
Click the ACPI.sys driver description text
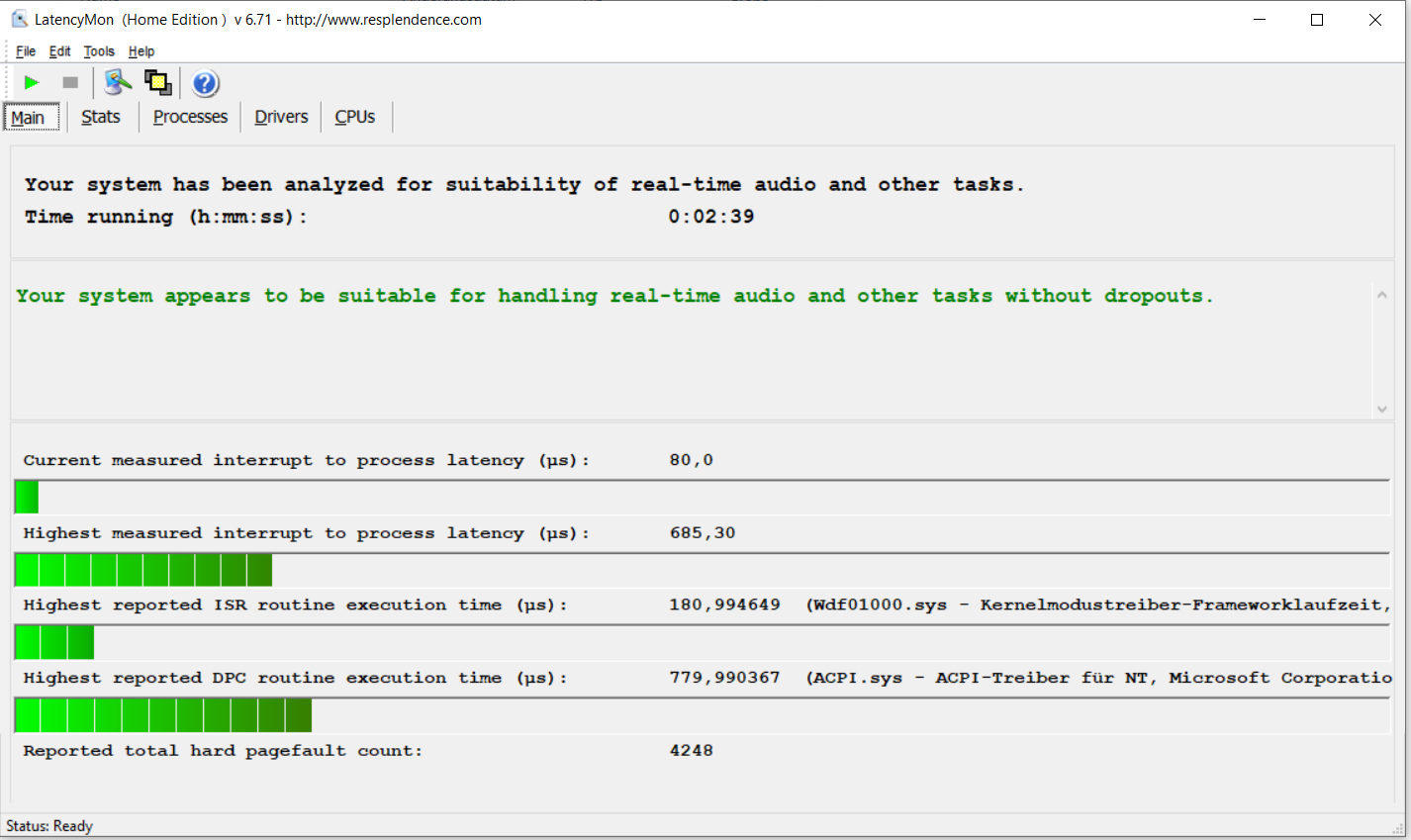point(1098,678)
